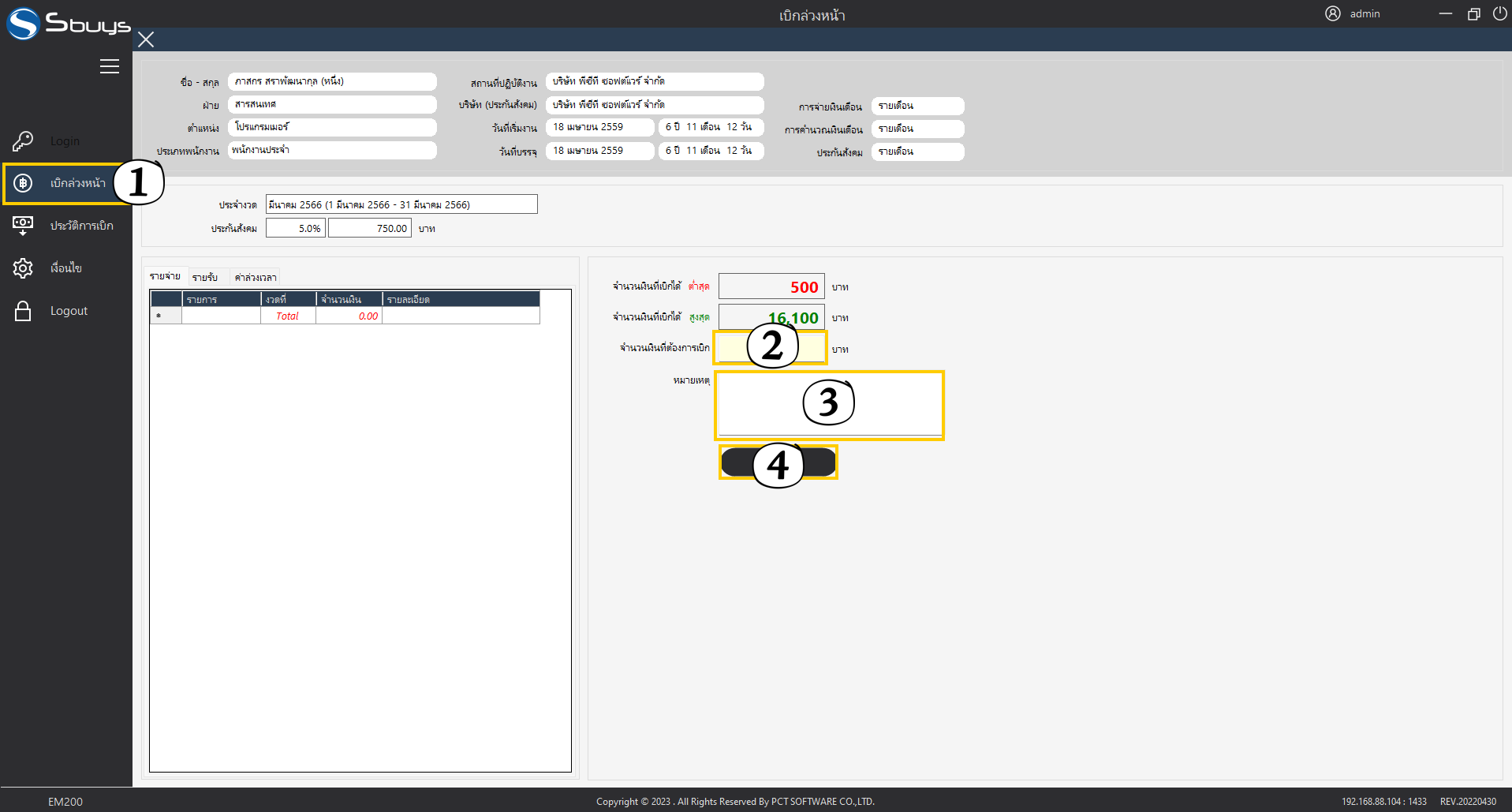The image size is (1512, 812).
Task: Switch to the รายจ่าย tab
Action: (166, 276)
